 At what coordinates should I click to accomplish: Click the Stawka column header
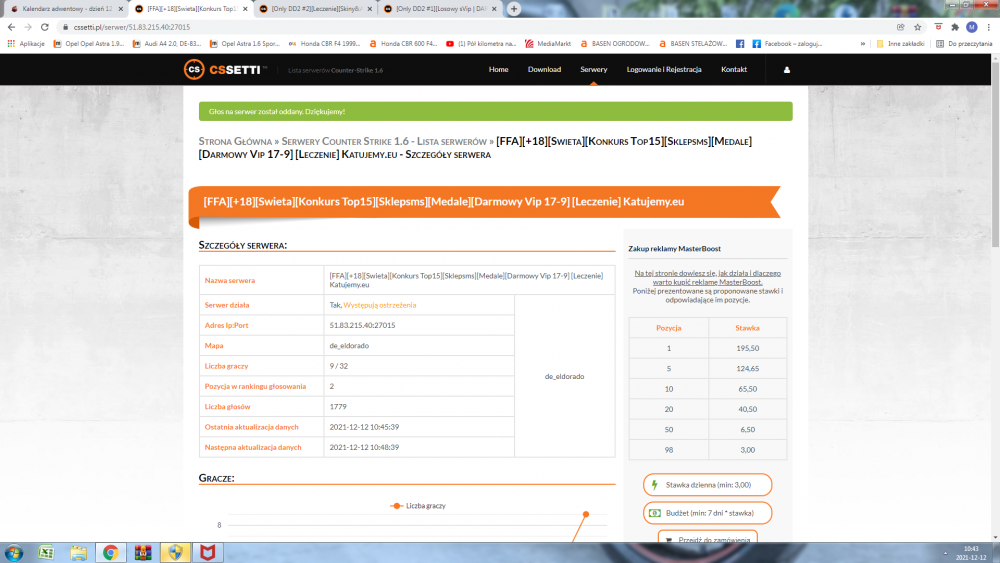pos(747,328)
